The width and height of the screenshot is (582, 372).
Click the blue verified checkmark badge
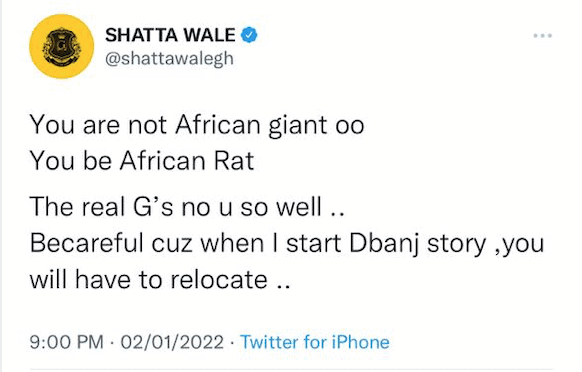coord(249,35)
